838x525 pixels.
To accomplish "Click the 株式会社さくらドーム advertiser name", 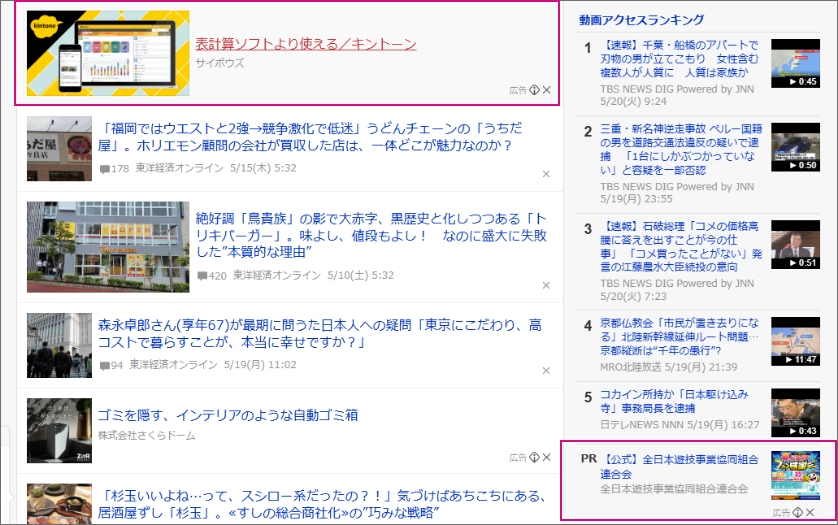I will 146,436.
